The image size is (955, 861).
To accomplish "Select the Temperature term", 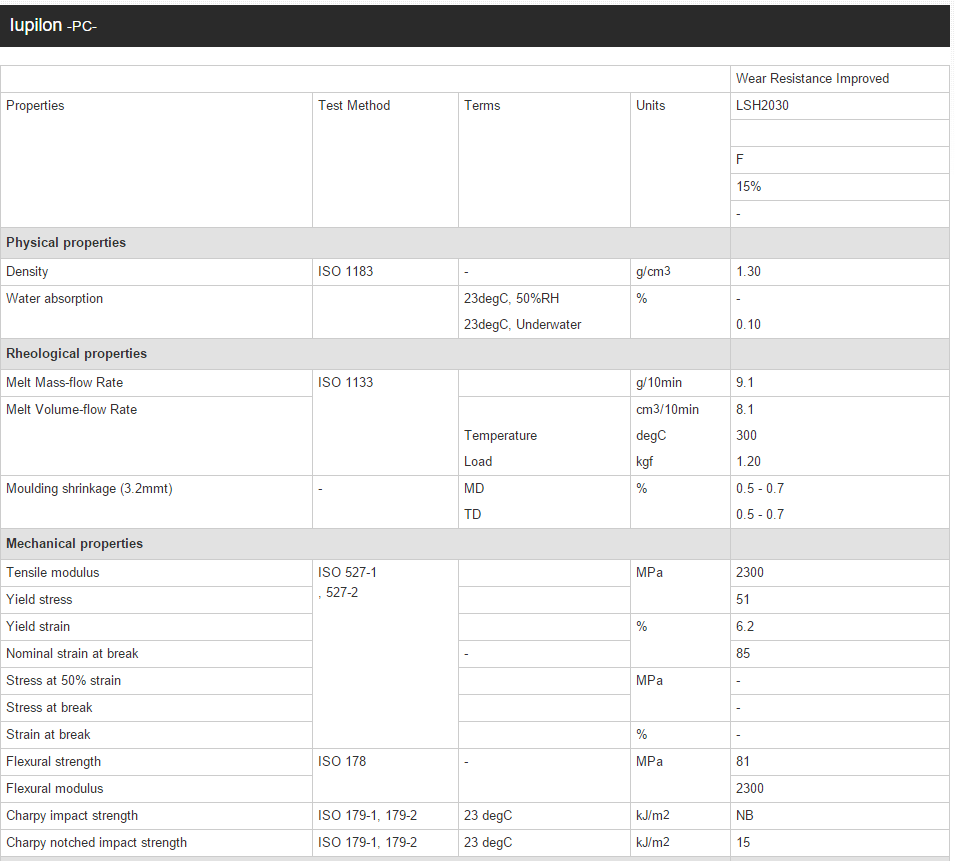I will coord(500,435).
